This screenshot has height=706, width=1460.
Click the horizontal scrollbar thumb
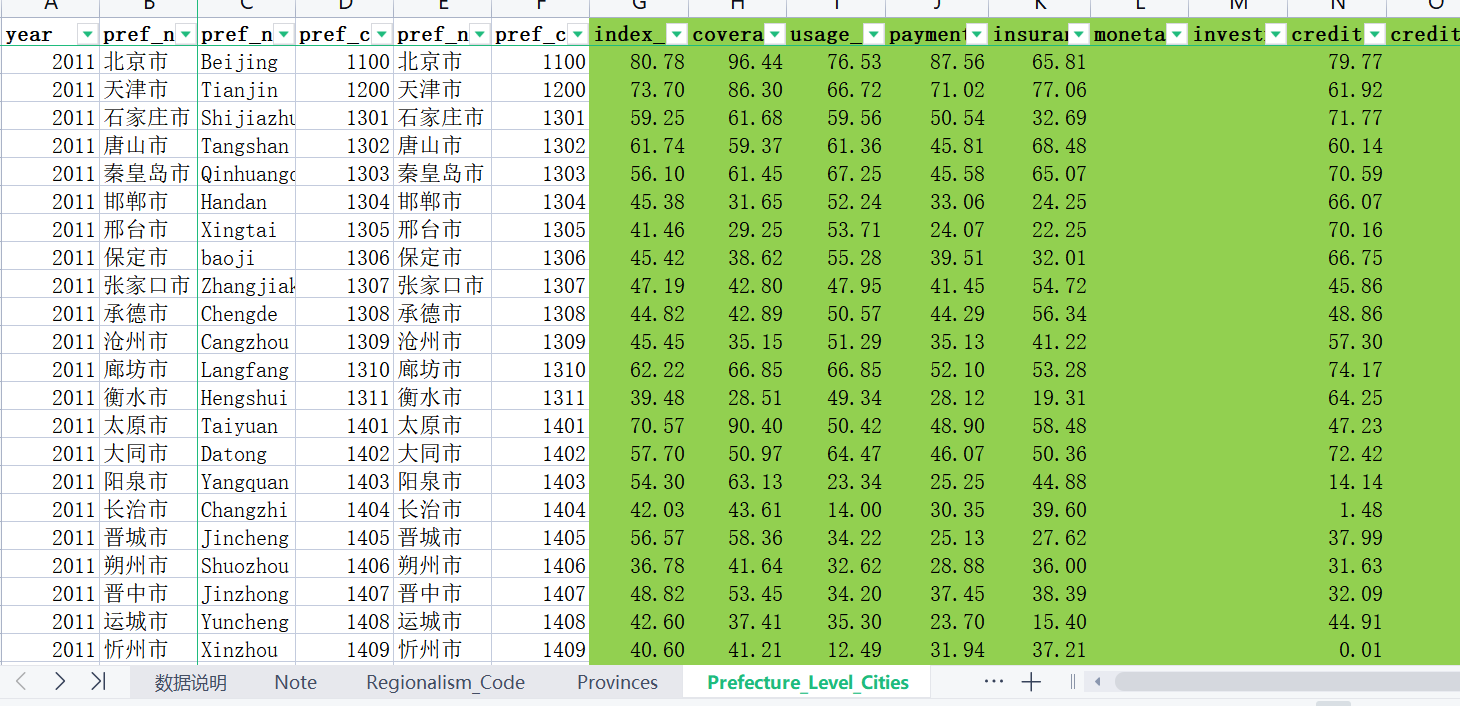[x=1287, y=682]
